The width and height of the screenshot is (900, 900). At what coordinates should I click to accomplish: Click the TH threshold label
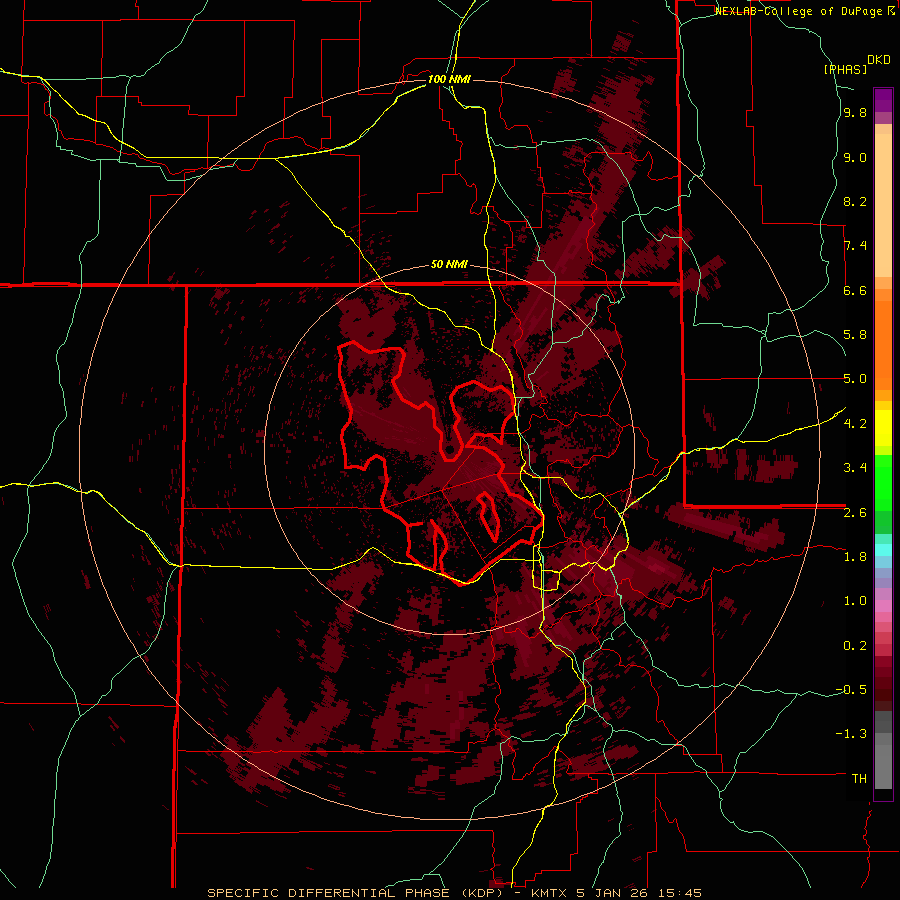pyautogui.click(x=859, y=779)
